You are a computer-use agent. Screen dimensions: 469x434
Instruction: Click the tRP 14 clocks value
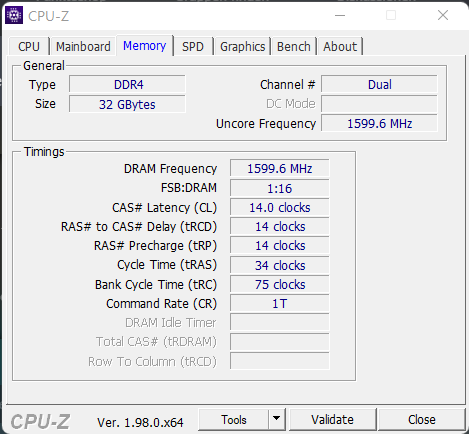tap(279, 245)
